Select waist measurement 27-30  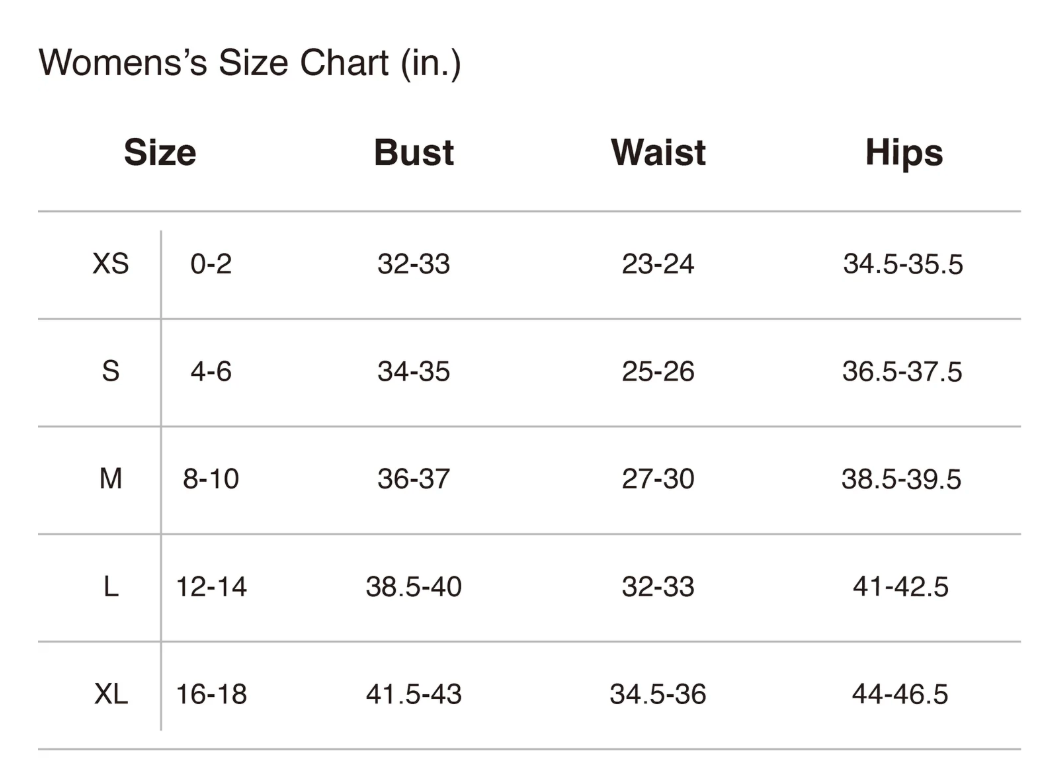[658, 479]
